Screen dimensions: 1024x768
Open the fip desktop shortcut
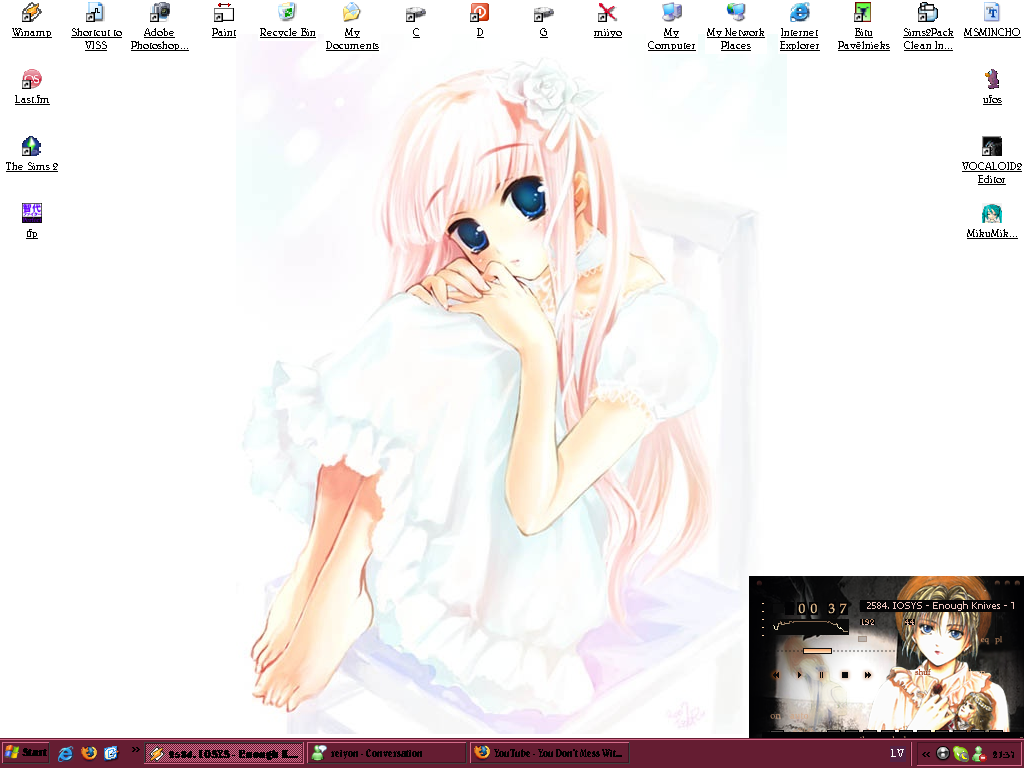[31, 220]
